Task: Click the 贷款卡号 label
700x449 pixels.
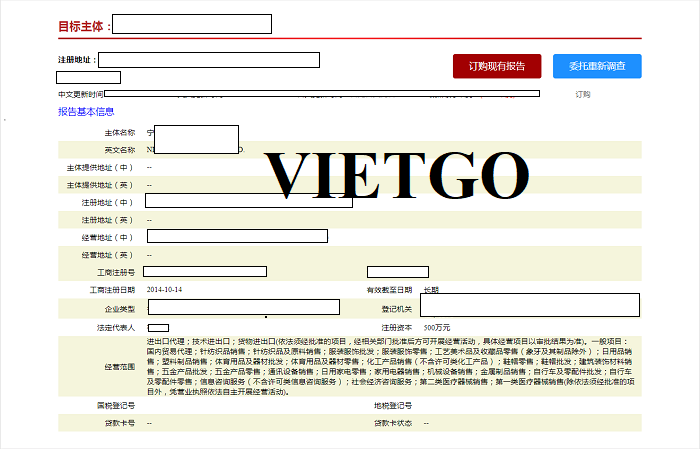Action: 120,423
